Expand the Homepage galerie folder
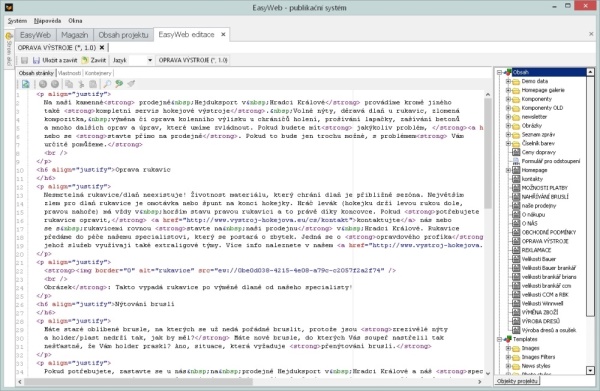 pos(508,90)
